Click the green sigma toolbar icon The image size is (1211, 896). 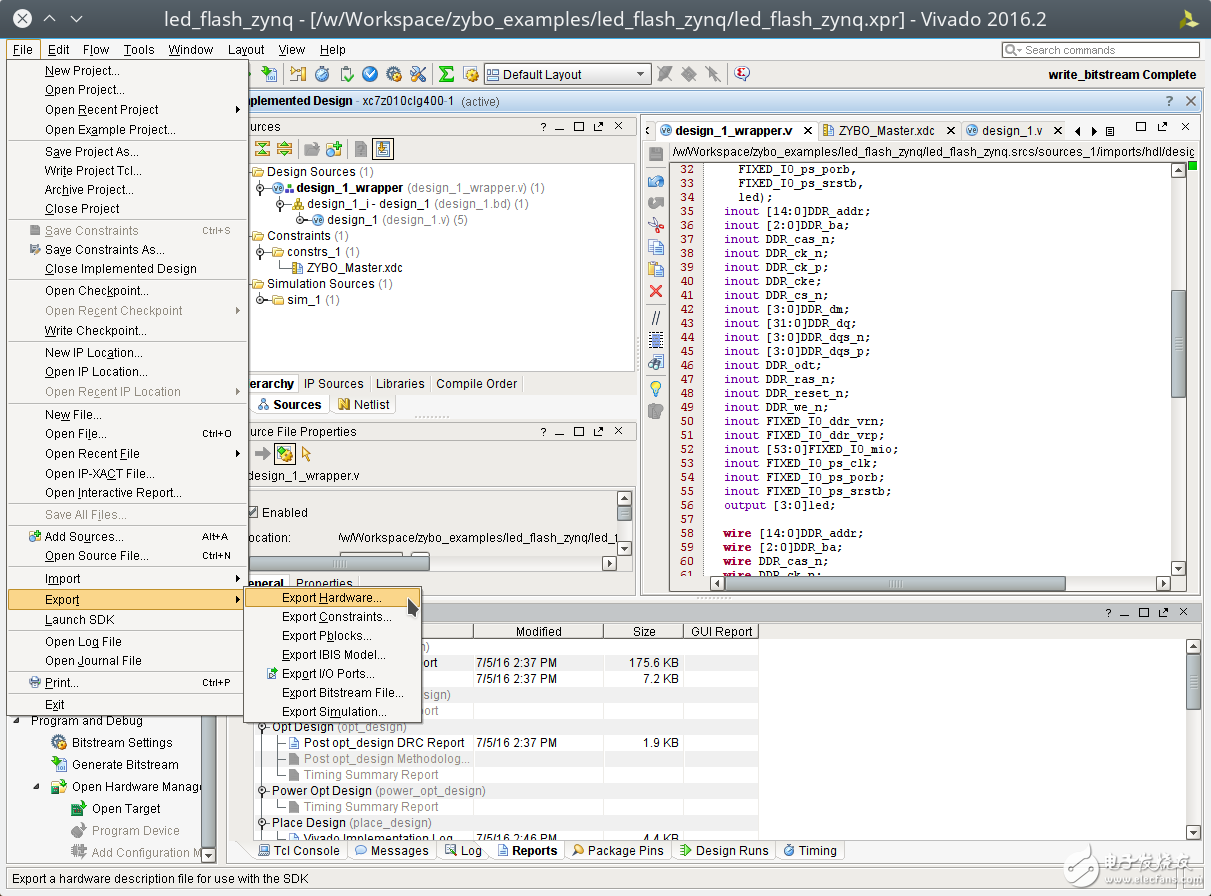(447, 74)
